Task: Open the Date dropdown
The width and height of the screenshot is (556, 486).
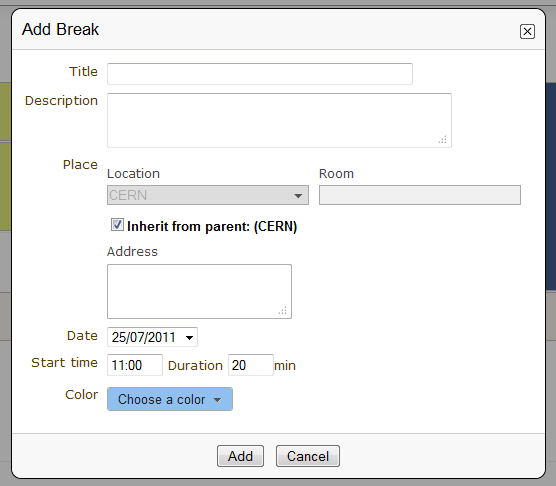Action: click(x=152, y=337)
